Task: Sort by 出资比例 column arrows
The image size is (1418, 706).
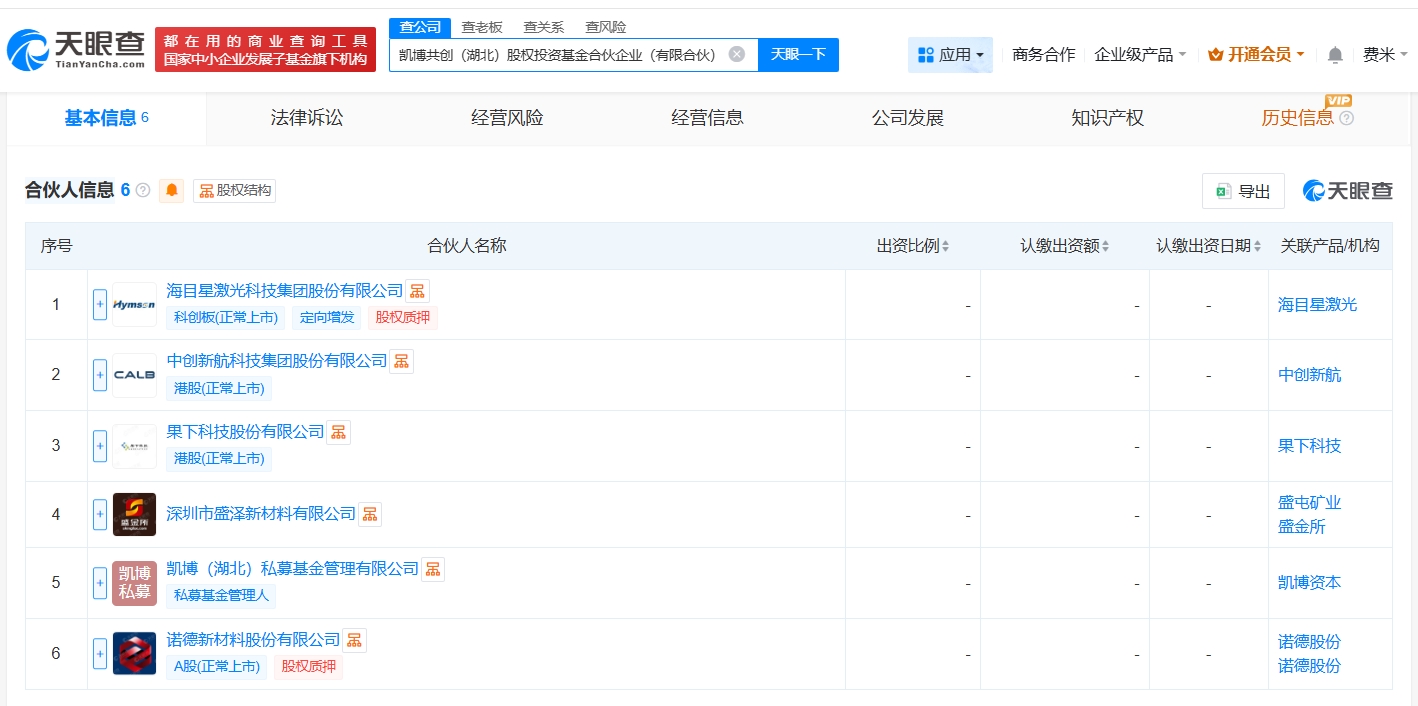Action: [945, 246]
